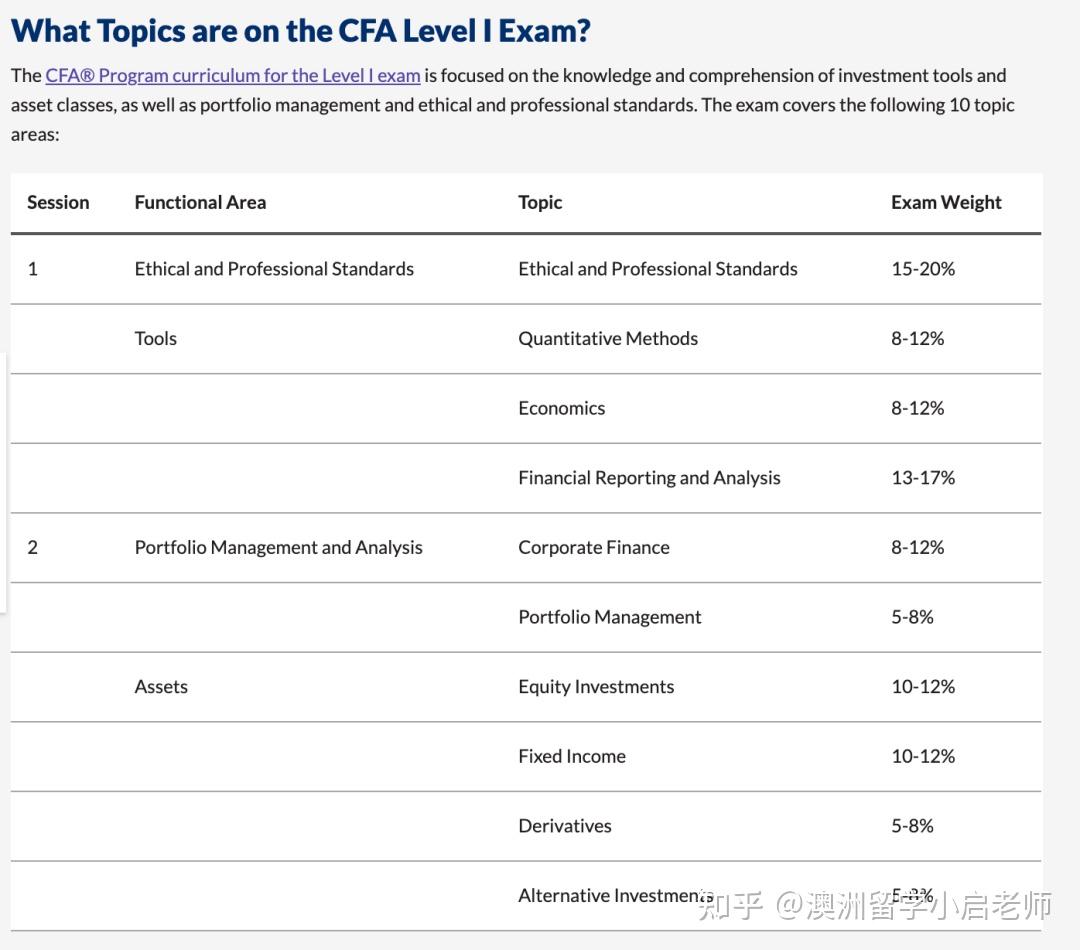
Task: Click the 15-20% exam weight for Ethical Standards
Action: (922, 269)
